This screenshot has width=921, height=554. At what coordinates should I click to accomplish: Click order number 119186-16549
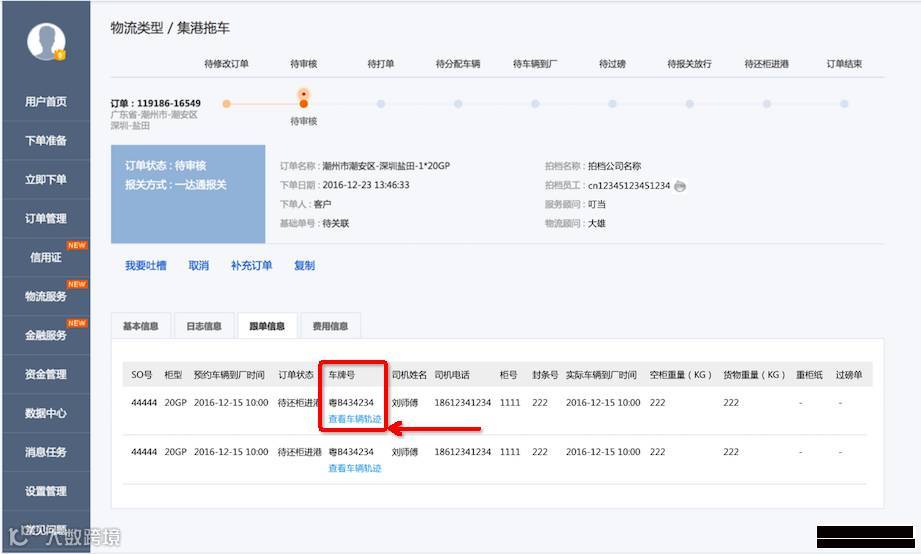coord(169,103)
